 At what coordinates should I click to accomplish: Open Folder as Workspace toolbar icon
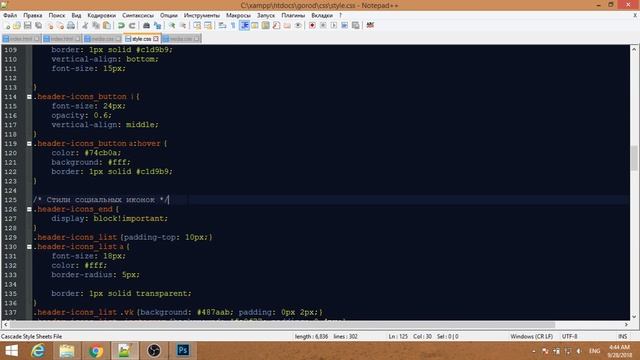[x=287, y=25]
